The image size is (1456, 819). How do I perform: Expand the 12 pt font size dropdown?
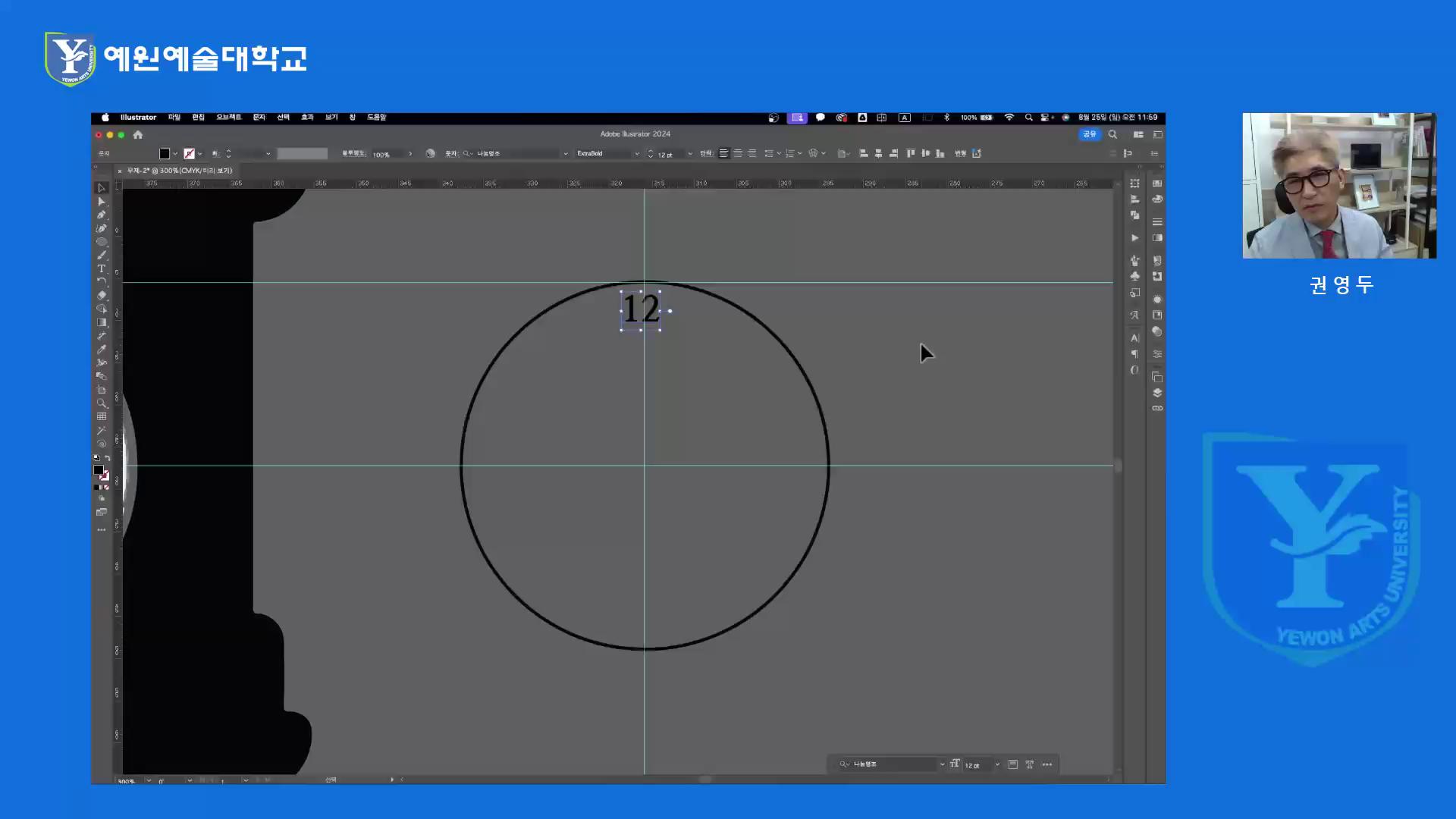pyautogui.click(x=689, y=154)
